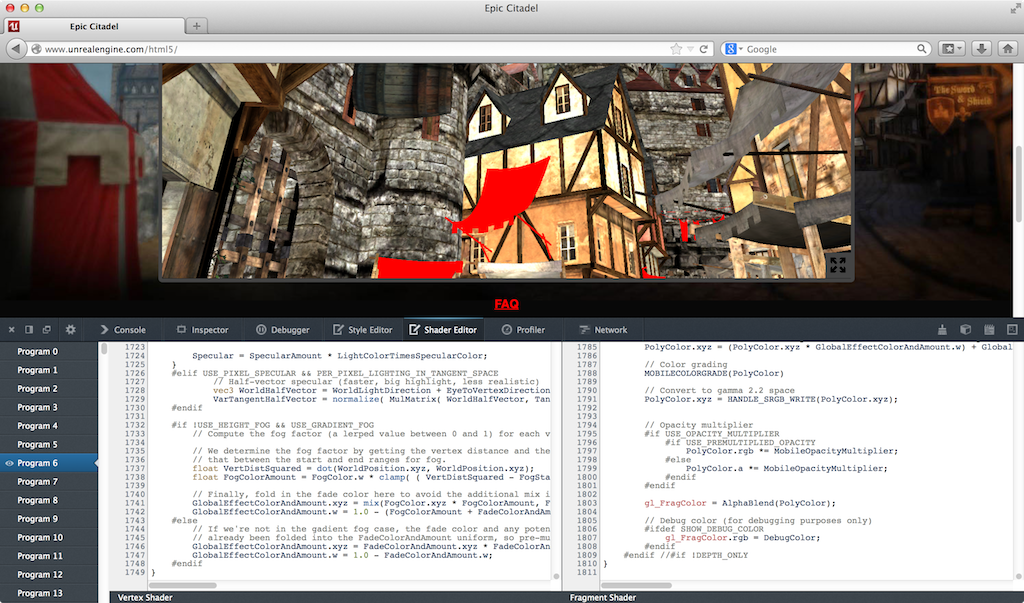Click the site identity globe icon
Image resolution: width=1024 pixels, height=603 pixels.
pyautogui.click(x=37, y=49)
